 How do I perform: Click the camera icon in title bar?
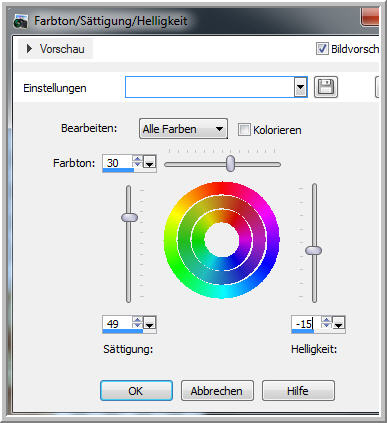coord(21,22)
